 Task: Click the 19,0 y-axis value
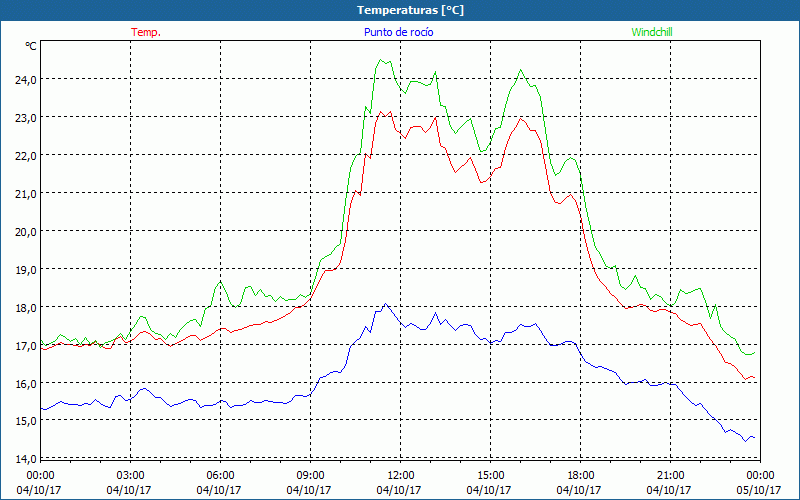(26, 270)
